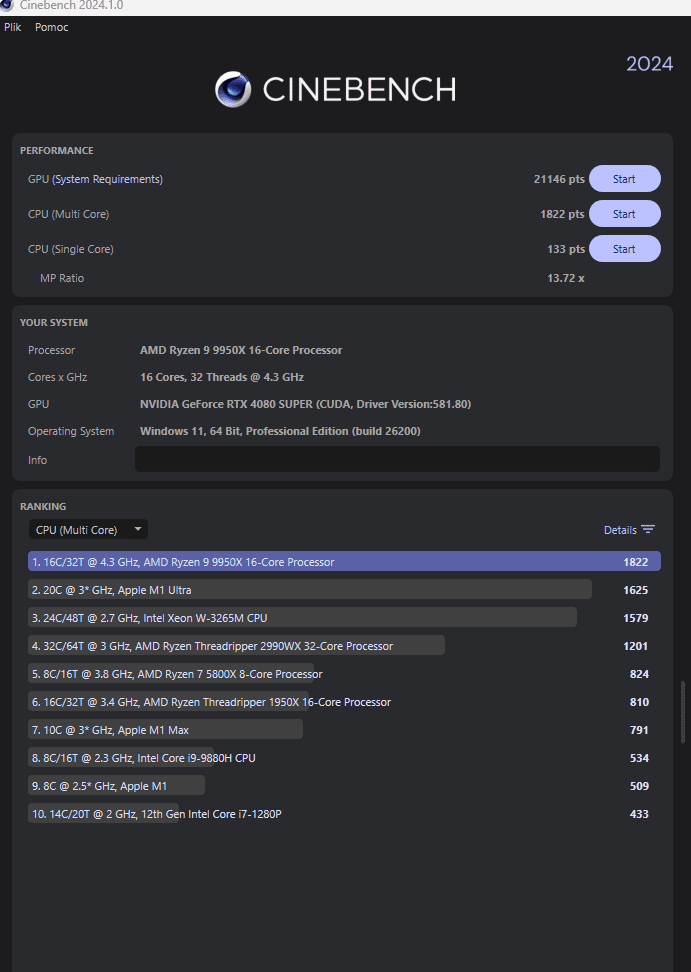Select the Intel Core i9-9880H ranking row

(344, 758)
